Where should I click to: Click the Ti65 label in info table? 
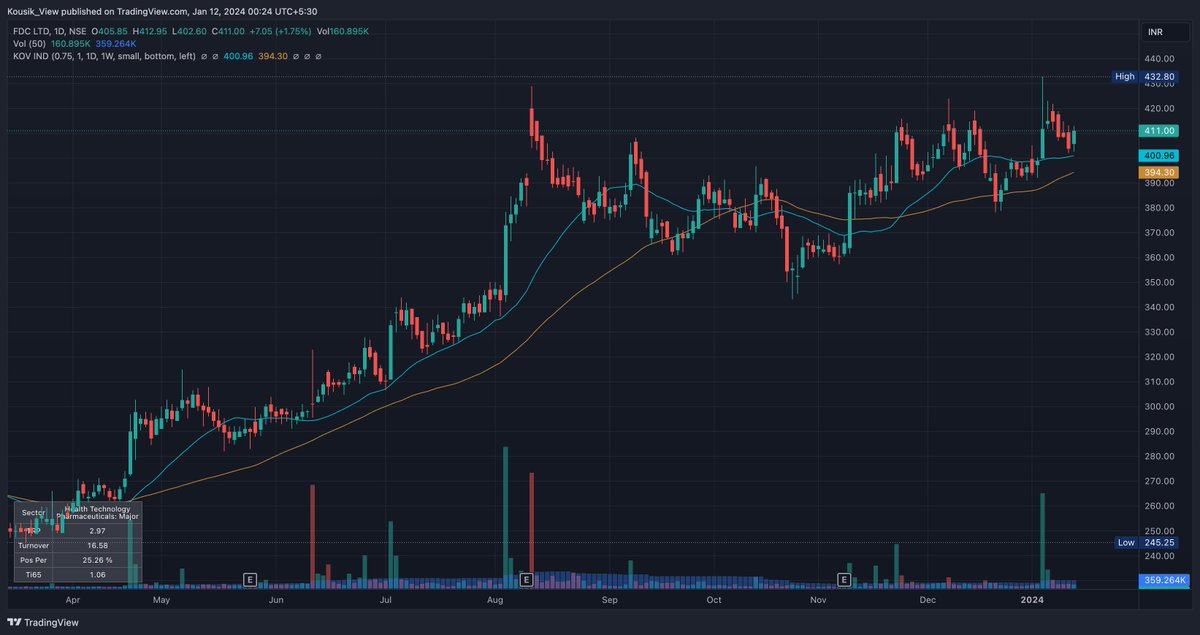pyautogui.click(x=33, y=575)
